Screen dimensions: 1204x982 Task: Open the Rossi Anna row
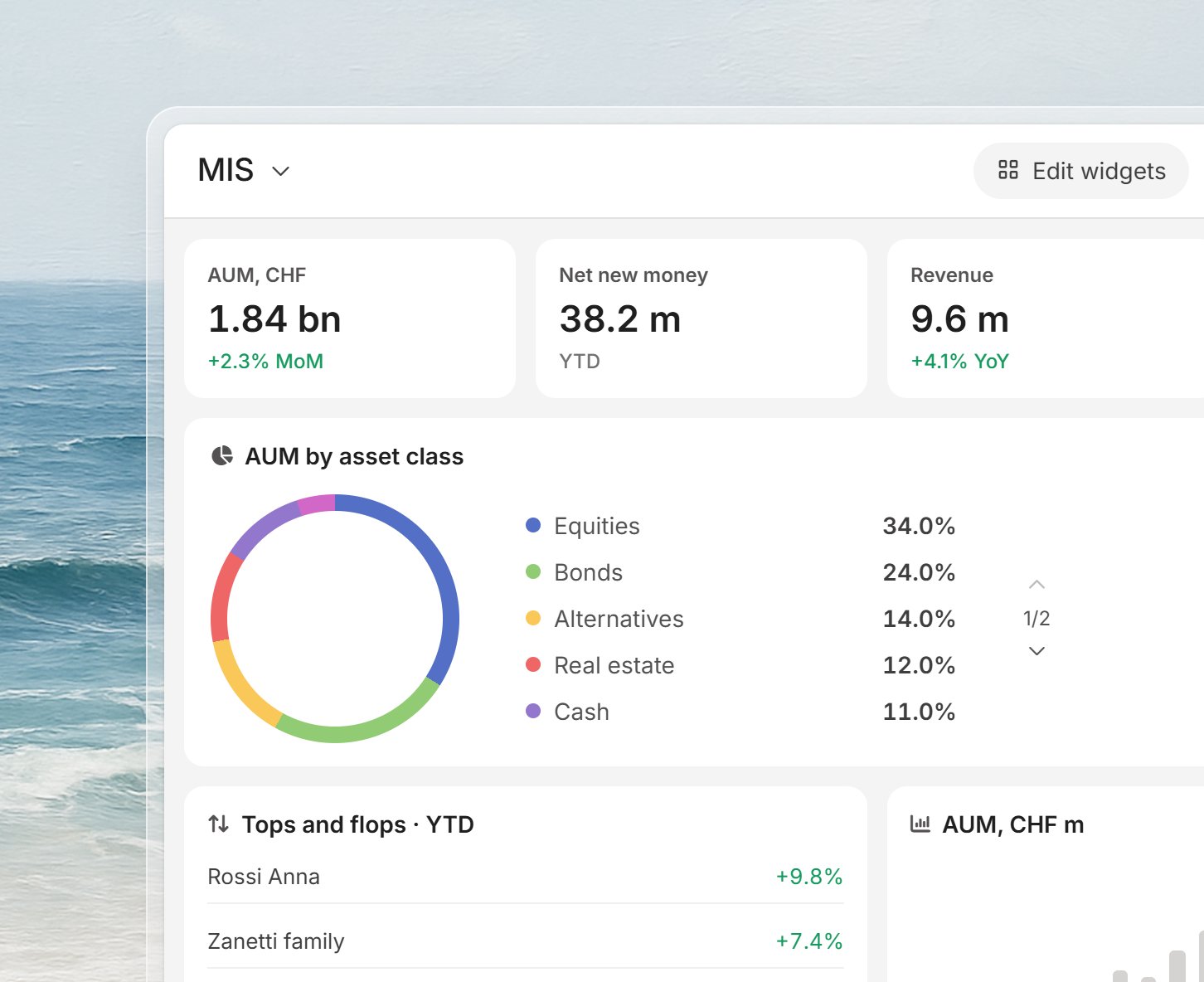tap(526, 877)
